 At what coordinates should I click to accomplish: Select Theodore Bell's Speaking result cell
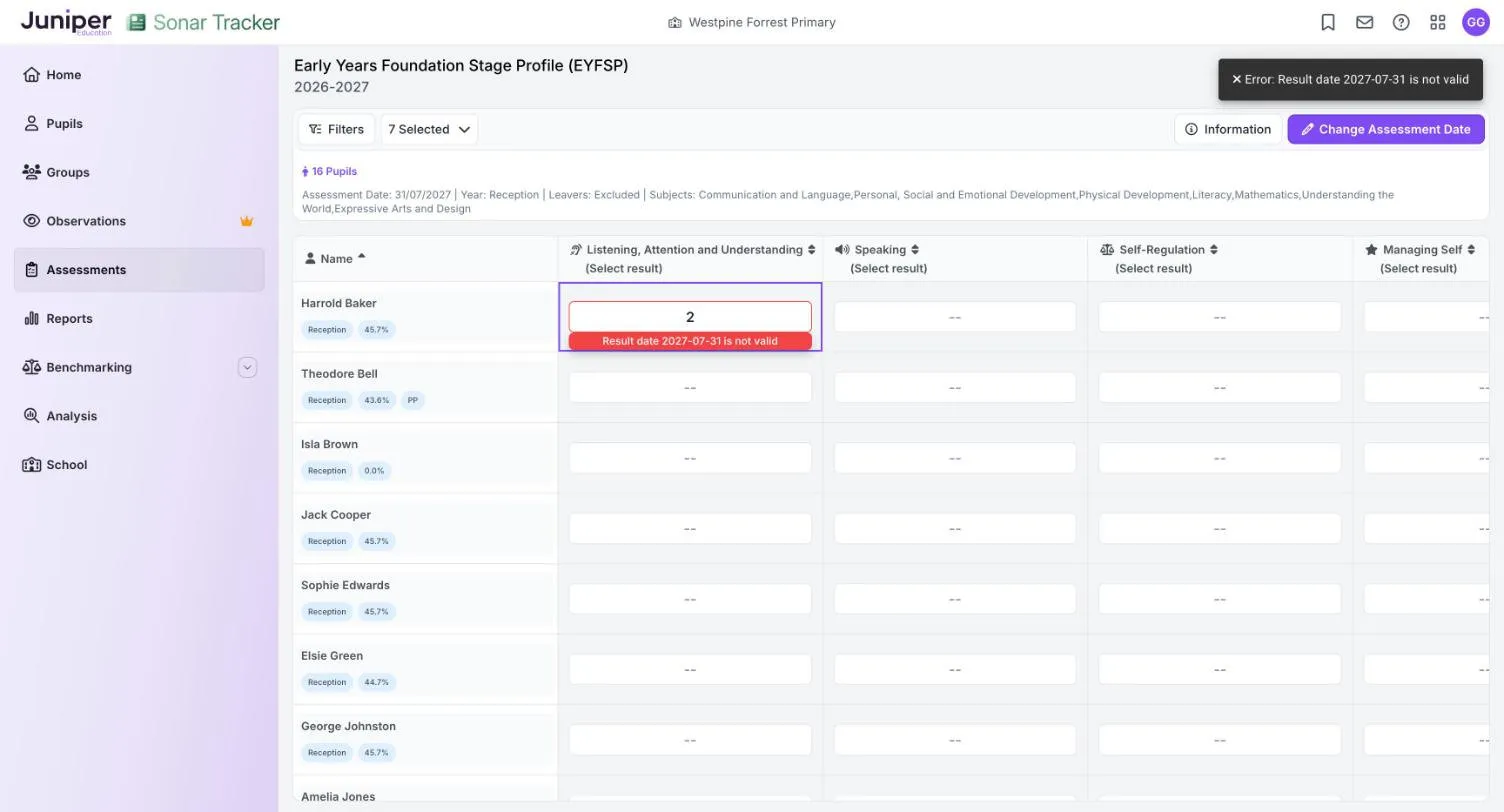click(x=955, y=387)
